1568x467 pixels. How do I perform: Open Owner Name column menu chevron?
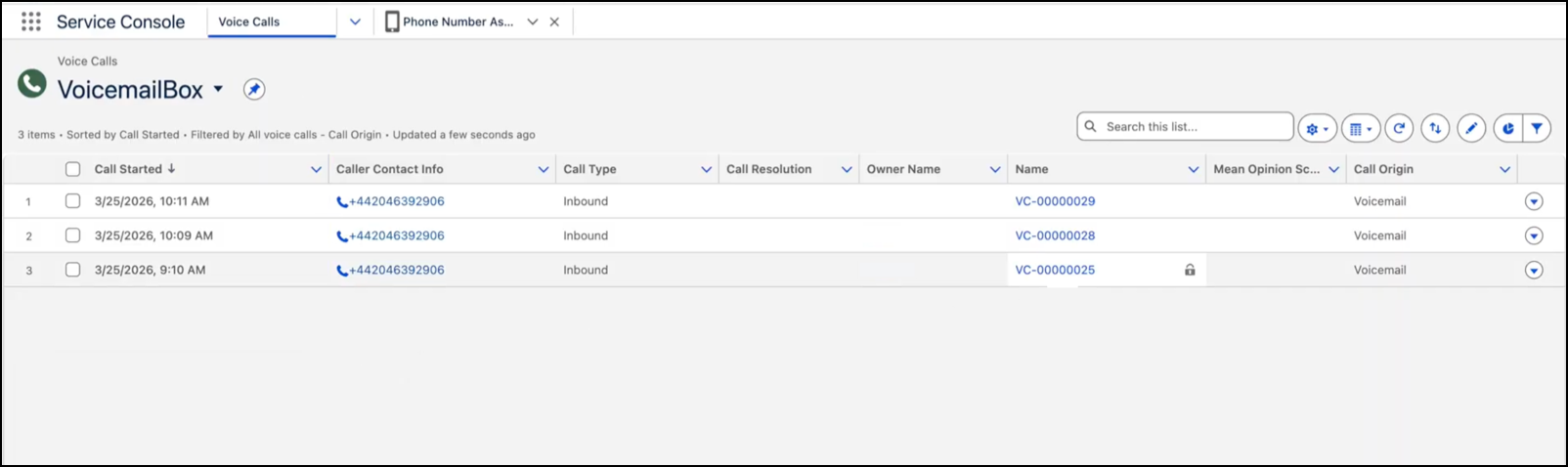[x=995, y=169]
